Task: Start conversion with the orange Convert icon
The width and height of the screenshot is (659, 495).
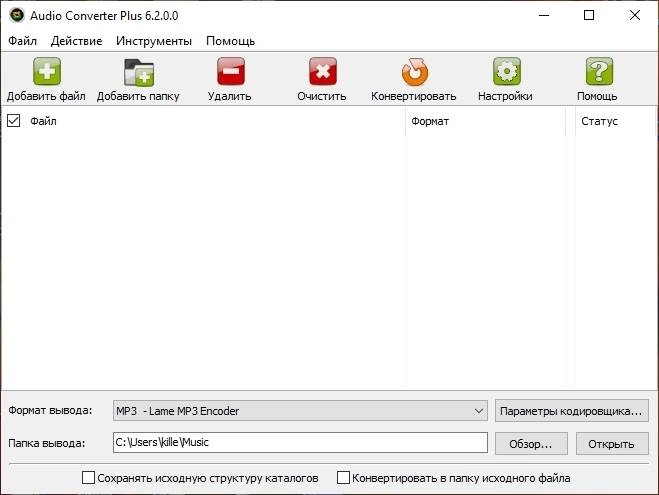Action: (414, 72)
